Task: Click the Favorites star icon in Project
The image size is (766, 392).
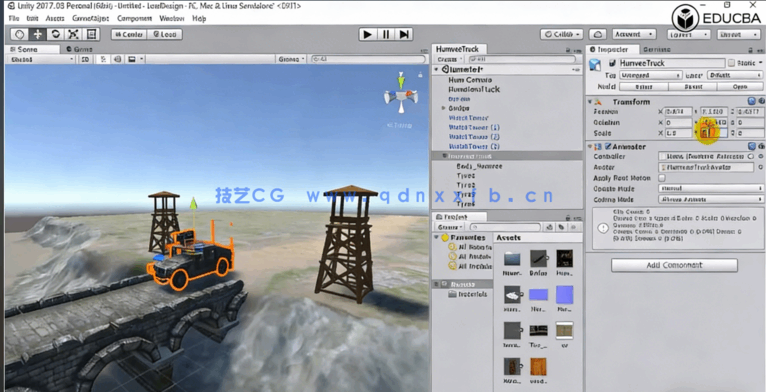Action: [x=445, y=238]
